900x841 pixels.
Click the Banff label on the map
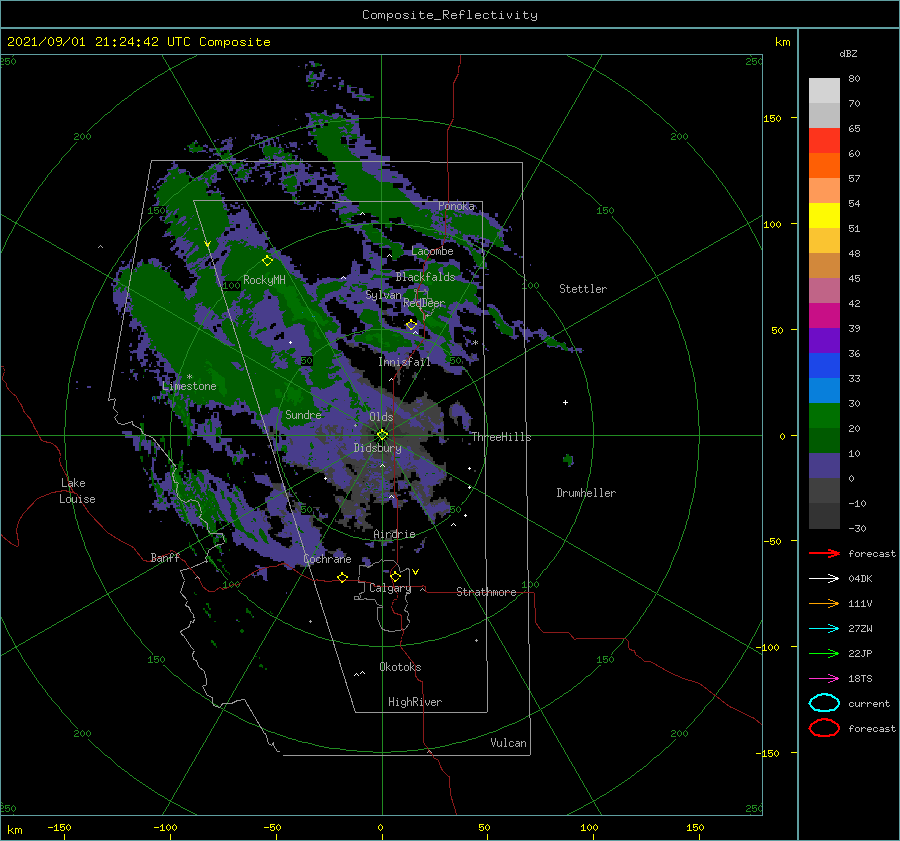click(165, 557)
